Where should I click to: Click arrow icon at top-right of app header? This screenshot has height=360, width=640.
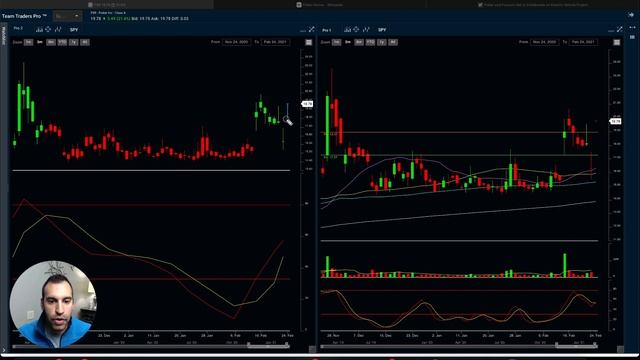coord(631,15)
